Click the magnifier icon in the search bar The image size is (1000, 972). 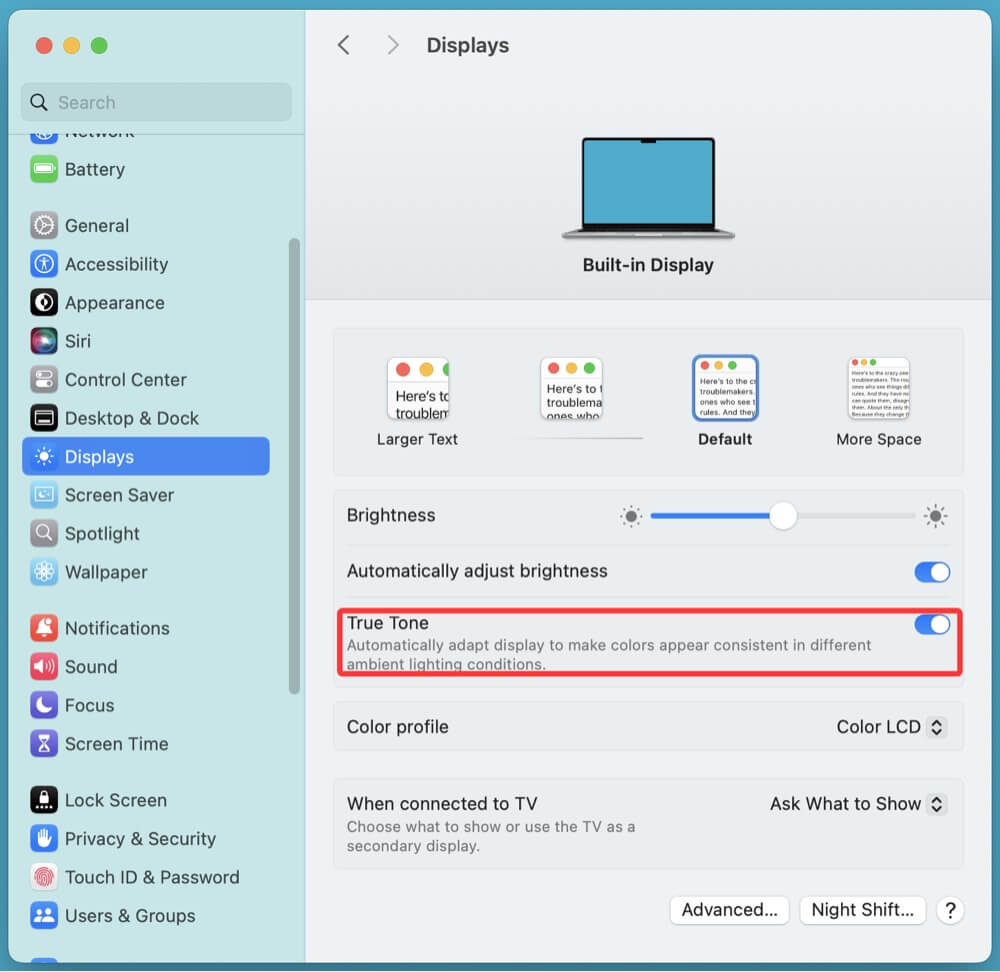[x=38, y=102]
